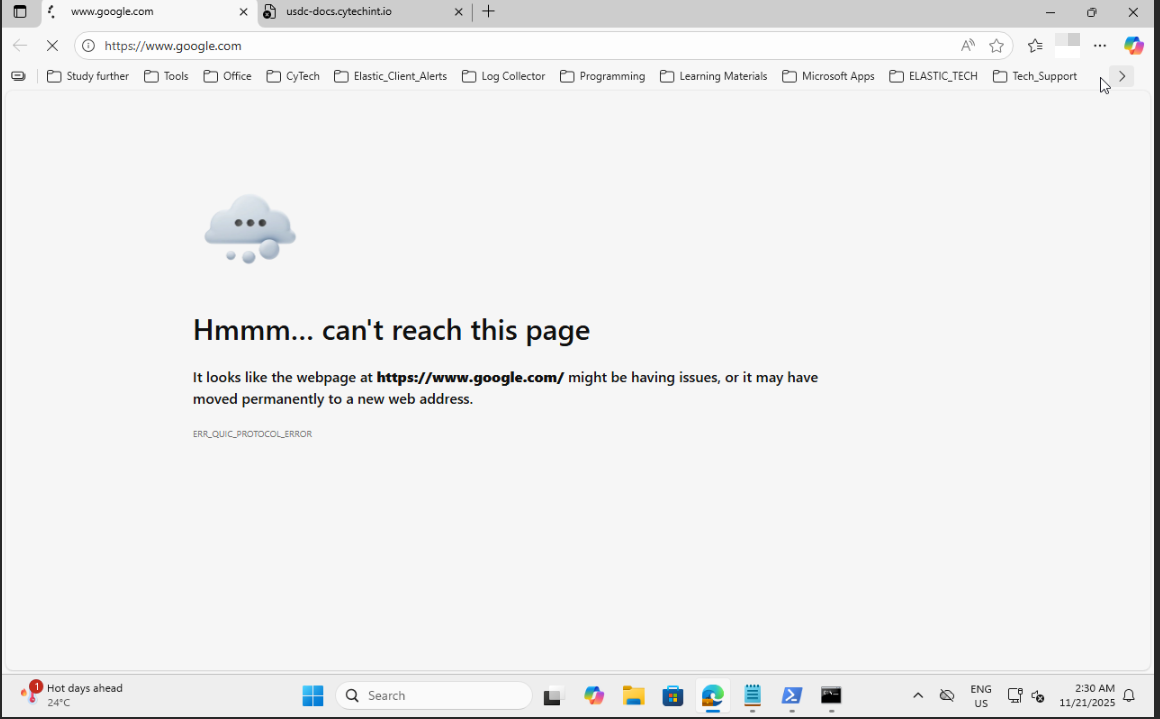Open the tab actions menu icon

(x=20, y=12)
